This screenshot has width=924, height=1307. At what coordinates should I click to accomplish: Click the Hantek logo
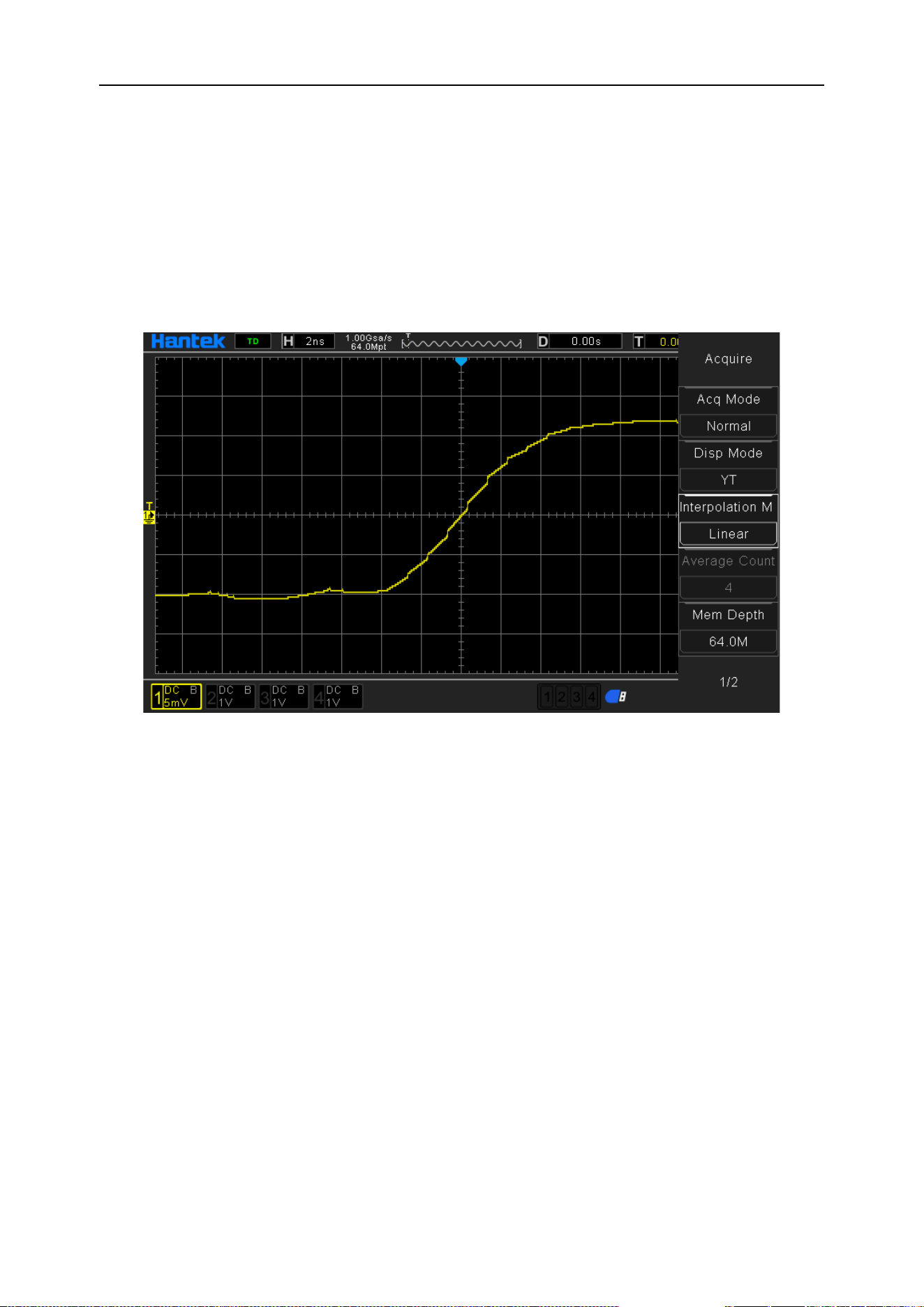[188, 341]
